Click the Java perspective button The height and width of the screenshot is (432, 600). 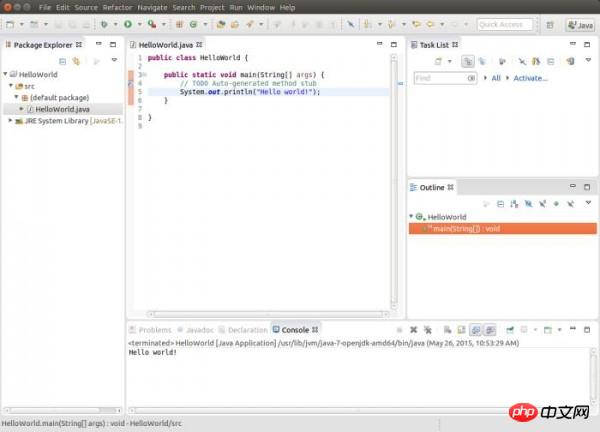(x=580, y=25)
